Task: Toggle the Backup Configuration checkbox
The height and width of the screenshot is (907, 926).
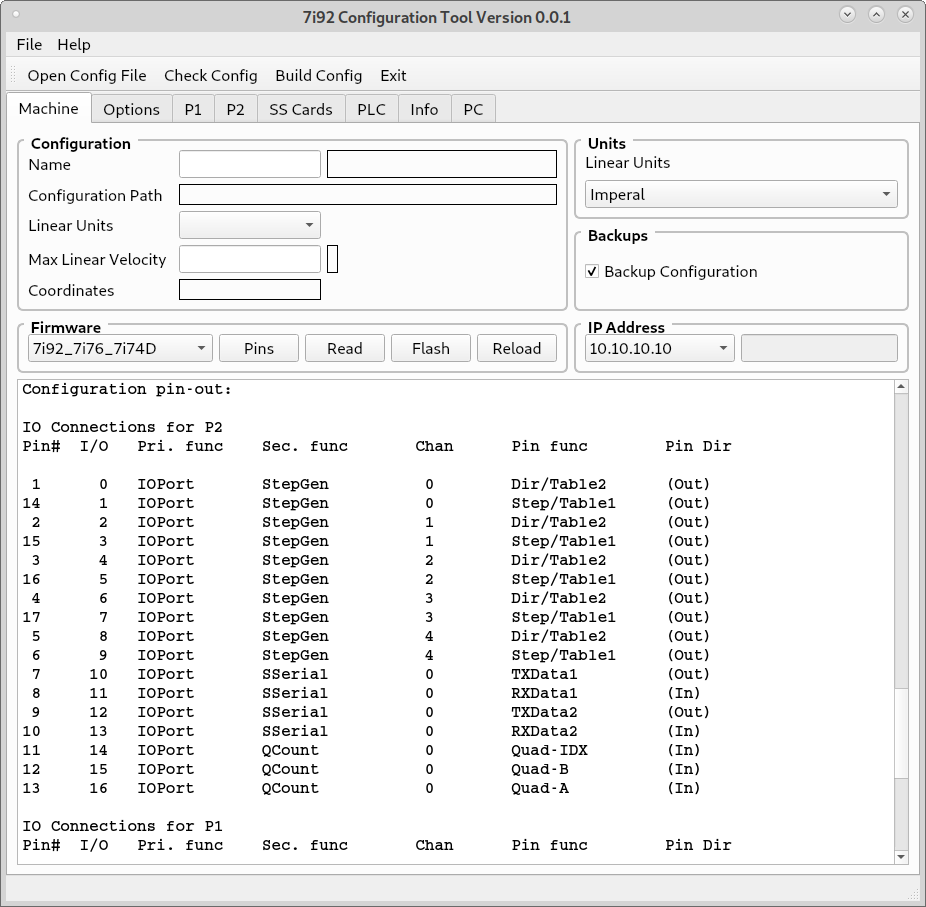Action: point(592,271)
